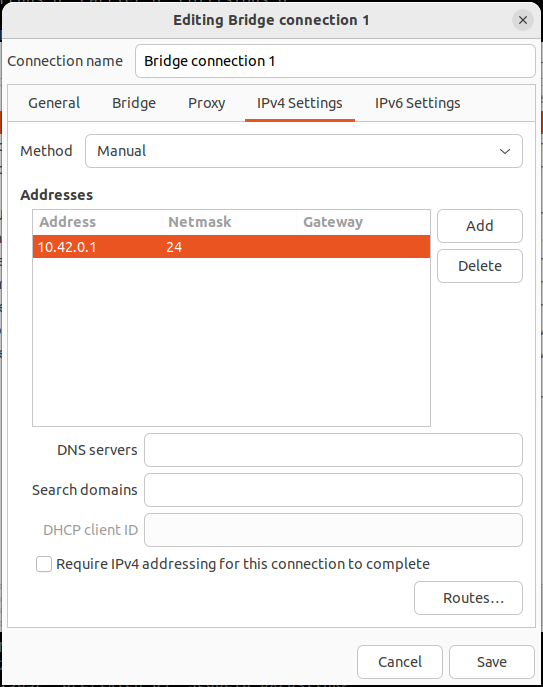Switch to the General tab

(x=54, y=103)
